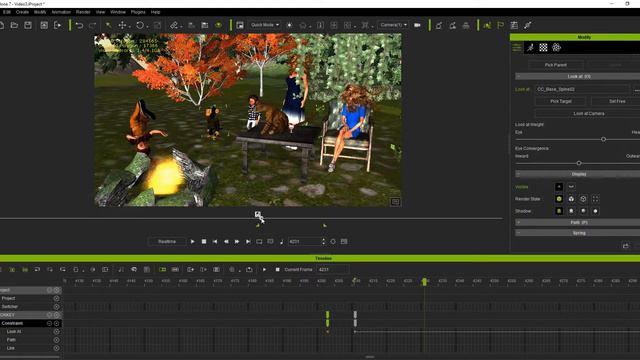Open the Quick Mode dropdown
640x360 pixels.
pyautogui.click(x=264, y=25)
